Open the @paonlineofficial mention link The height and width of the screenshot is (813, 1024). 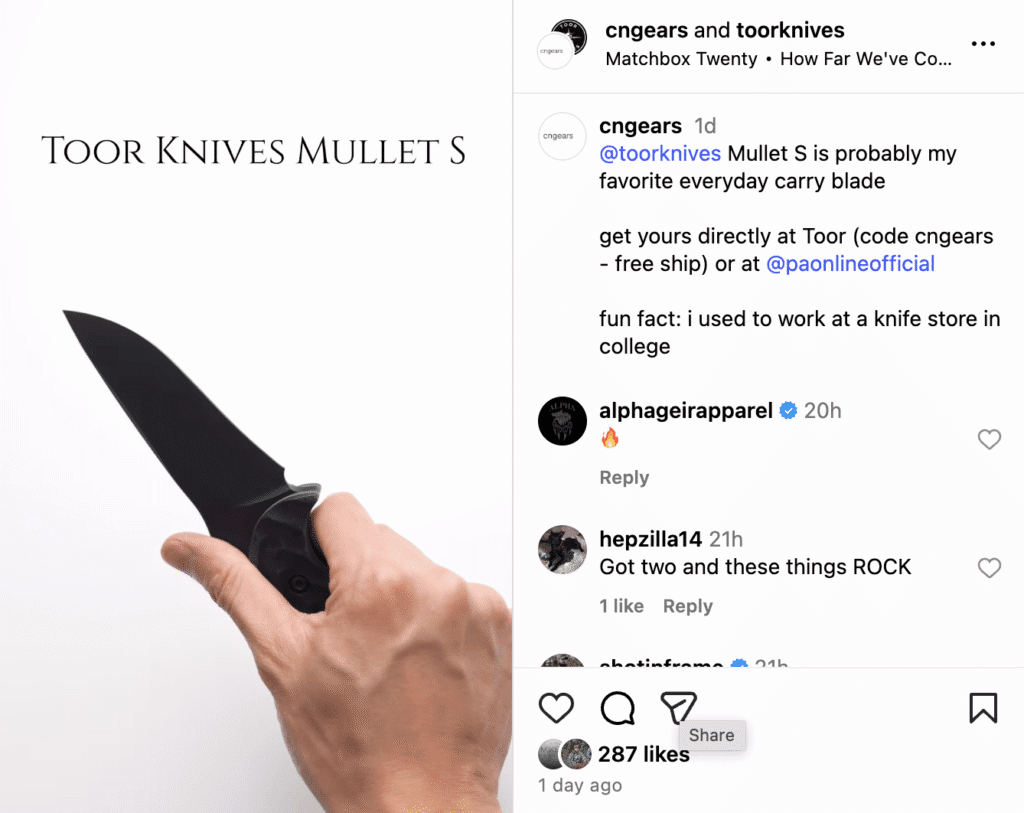(850, 264)
